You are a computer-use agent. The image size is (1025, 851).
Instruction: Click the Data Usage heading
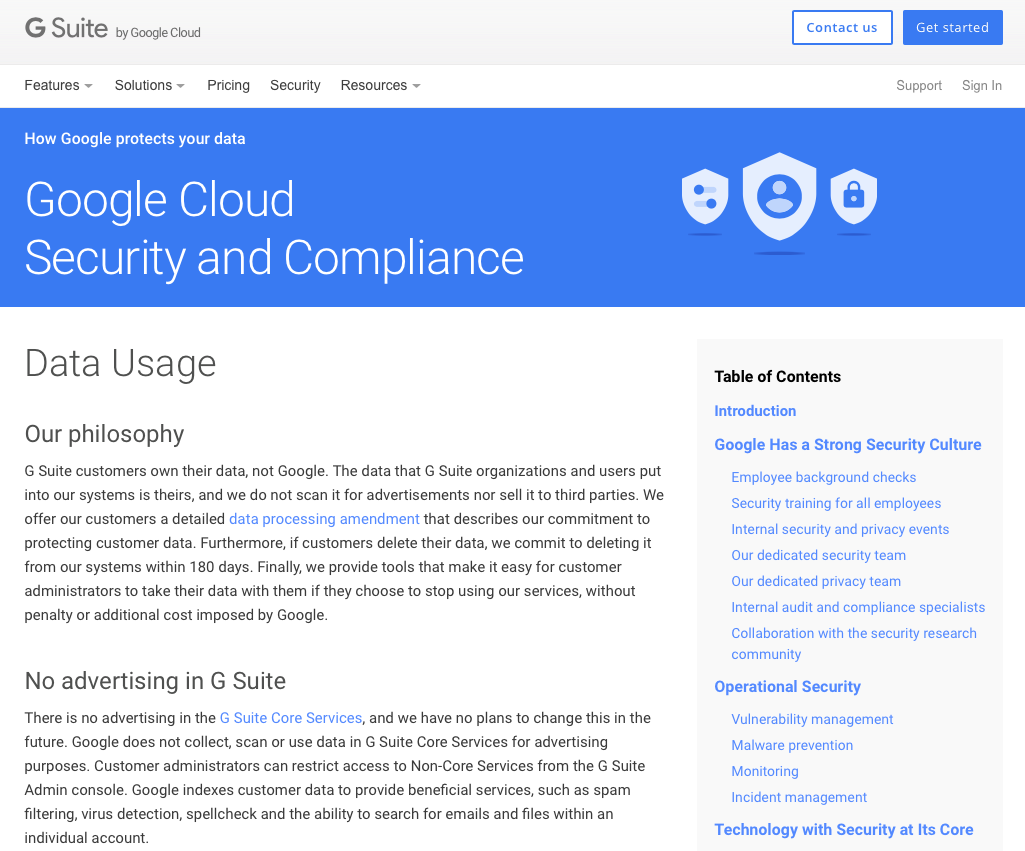coord(120,363)
